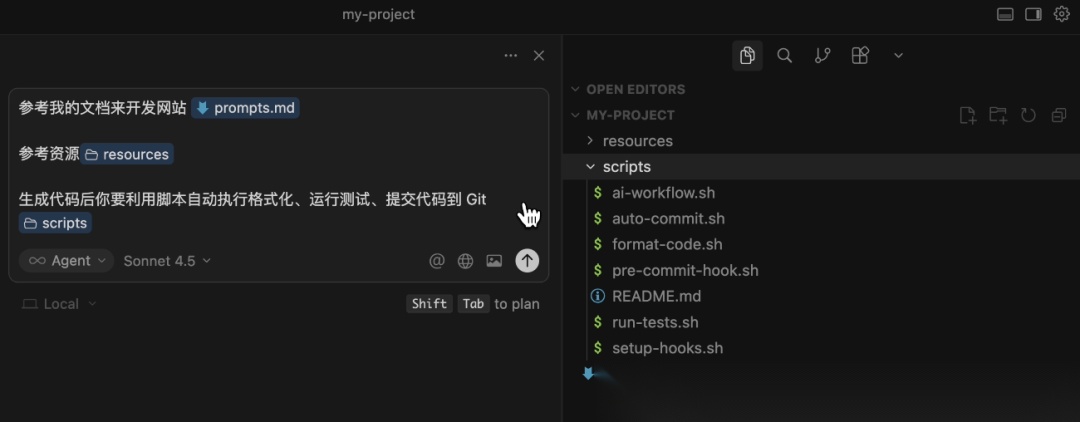Attach an image via picture icon
Image resolution: width=1080 pixels, height=422 pixels.
(x=494, y=261)
